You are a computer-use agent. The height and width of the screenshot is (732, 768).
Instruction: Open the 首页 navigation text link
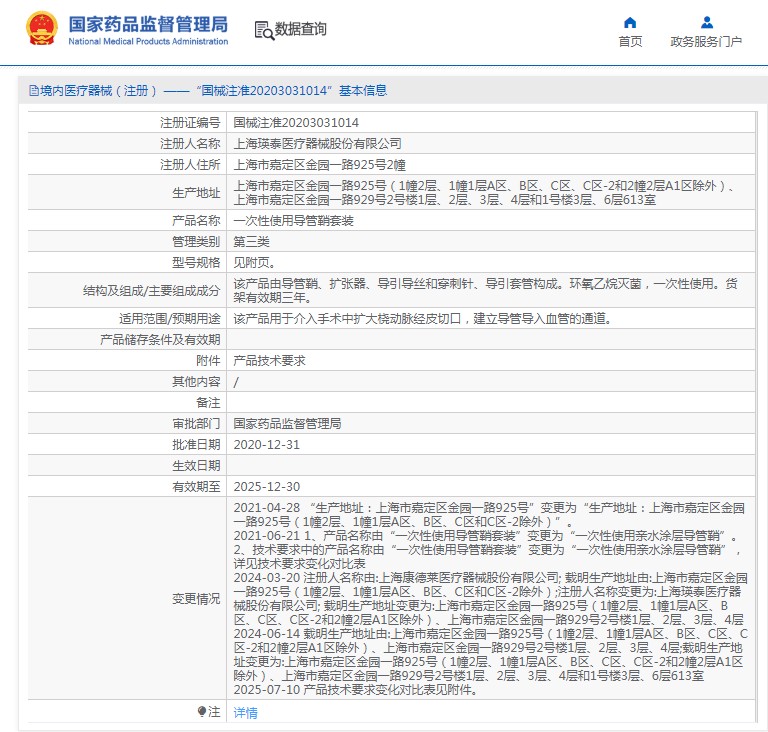click(630, 42)
